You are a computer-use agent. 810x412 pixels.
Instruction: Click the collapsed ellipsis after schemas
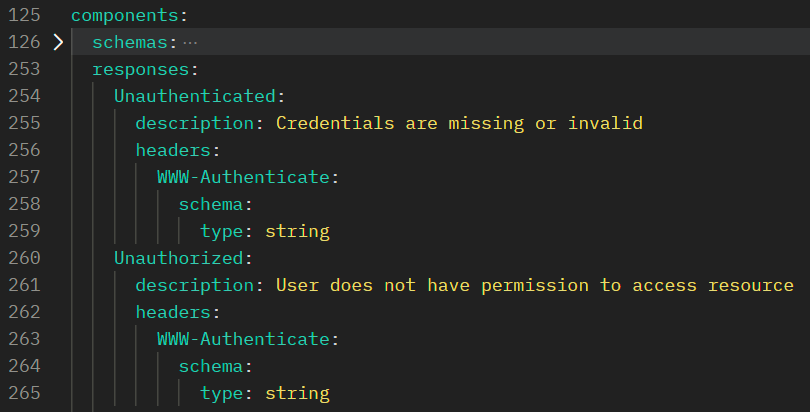[190, 43]
